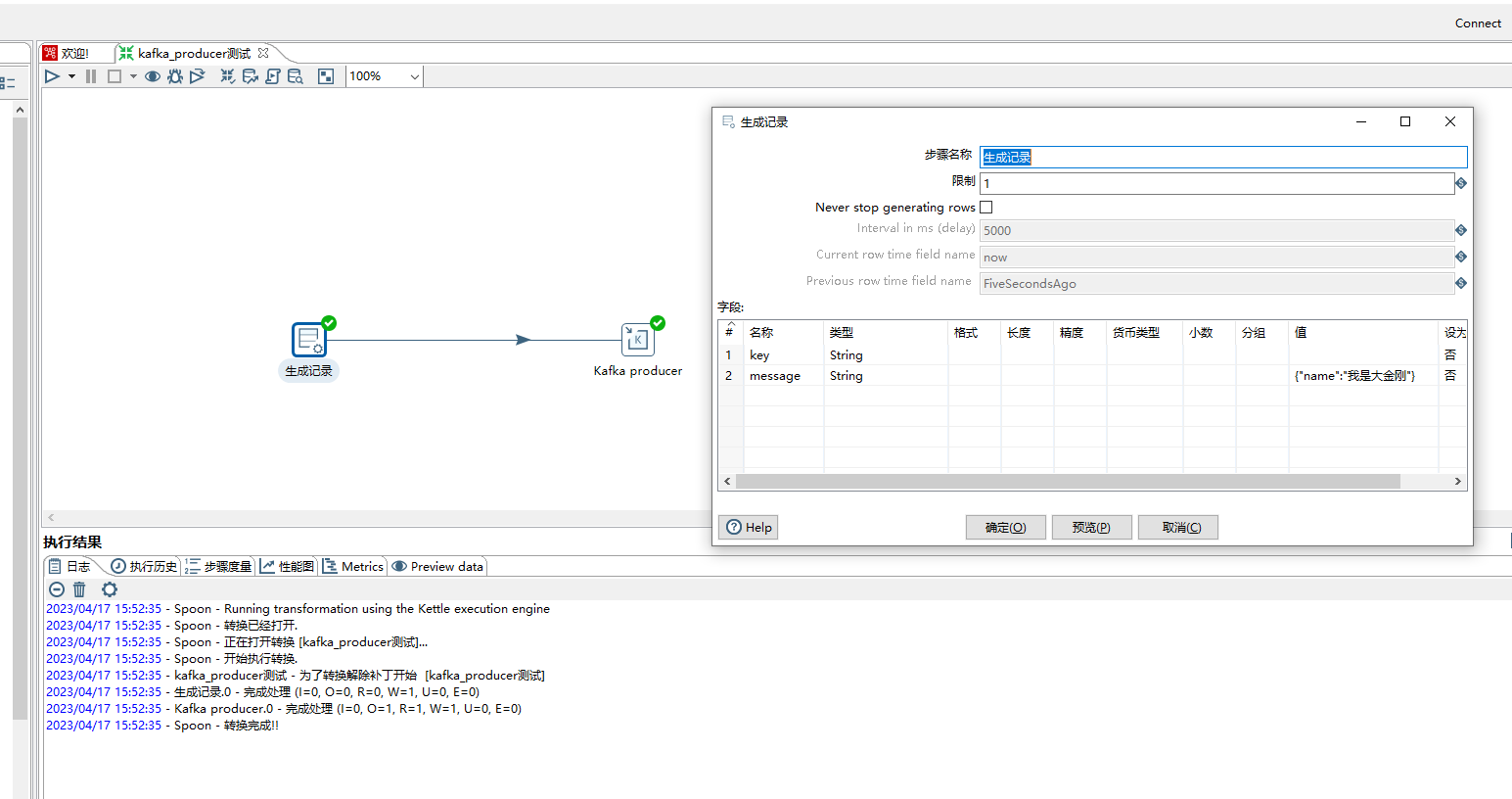
Task: Open preview with the 预览(P) button
Action: pos(1091,527)
